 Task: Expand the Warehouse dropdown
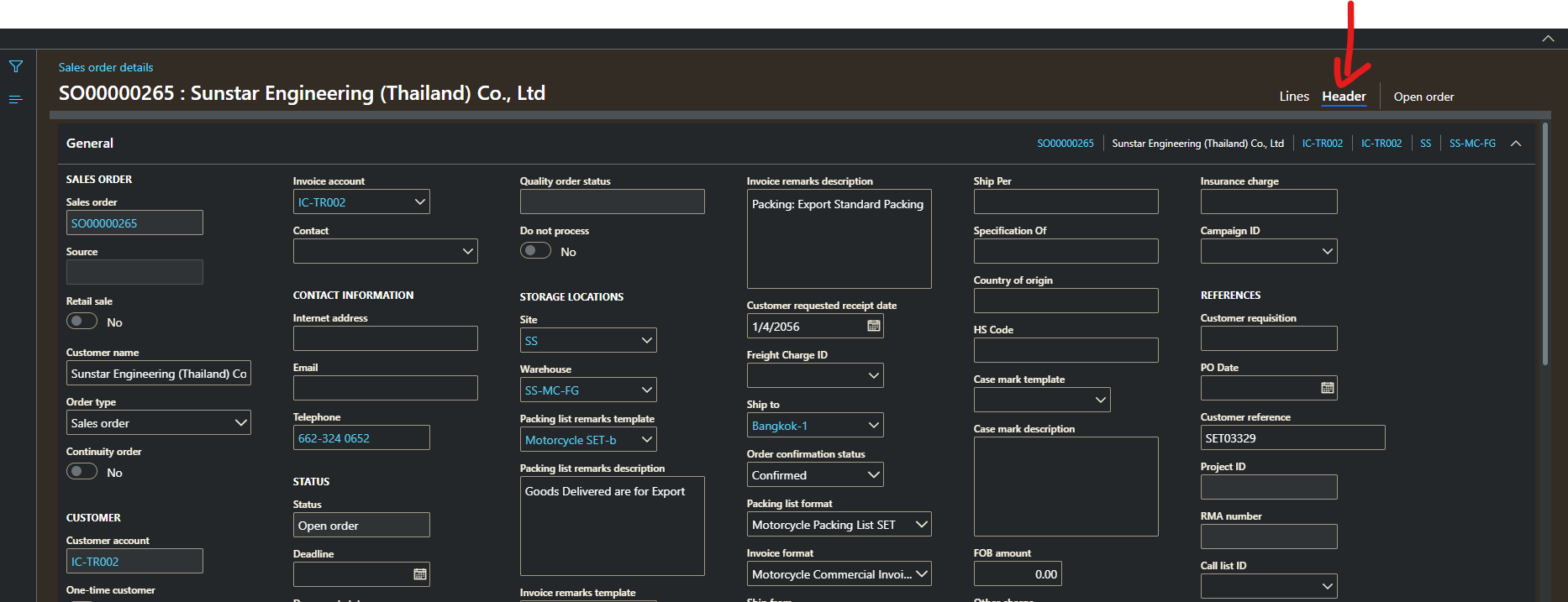coord(647,390)
